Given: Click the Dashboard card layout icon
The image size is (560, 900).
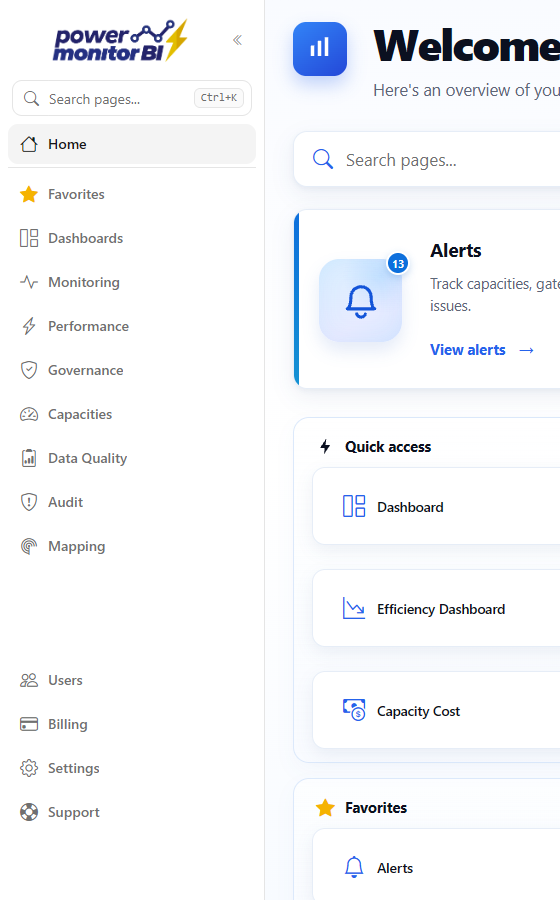Looking at the screenshot, I should pyautogui.click(x=353, y=506).
